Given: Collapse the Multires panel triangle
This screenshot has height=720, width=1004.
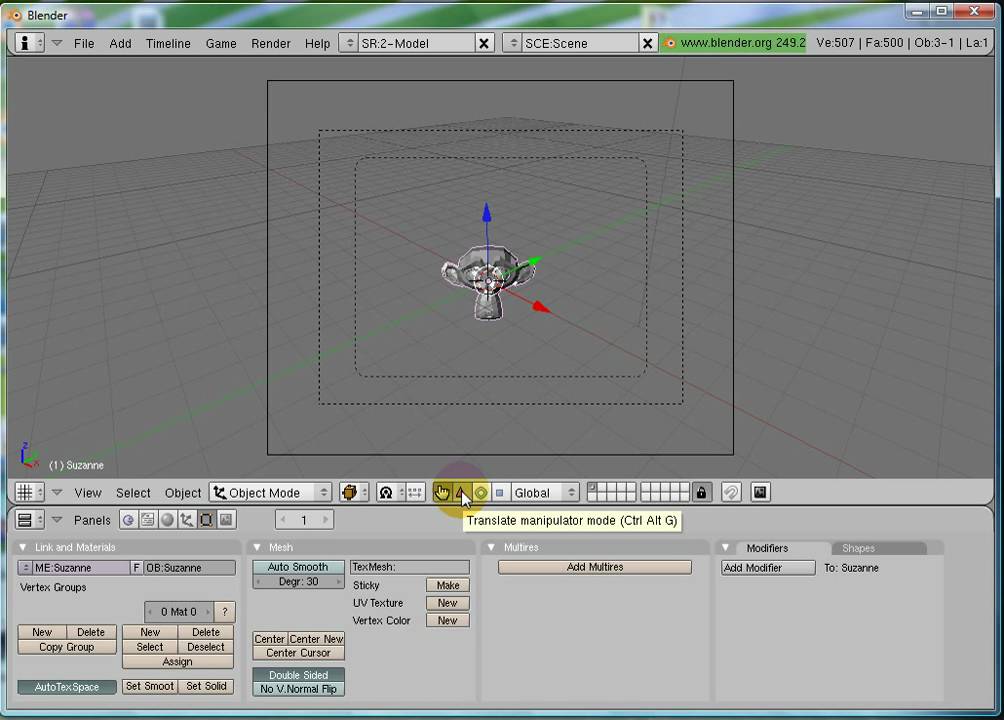Looking at the screenshot, I should [x=491, y=547].
